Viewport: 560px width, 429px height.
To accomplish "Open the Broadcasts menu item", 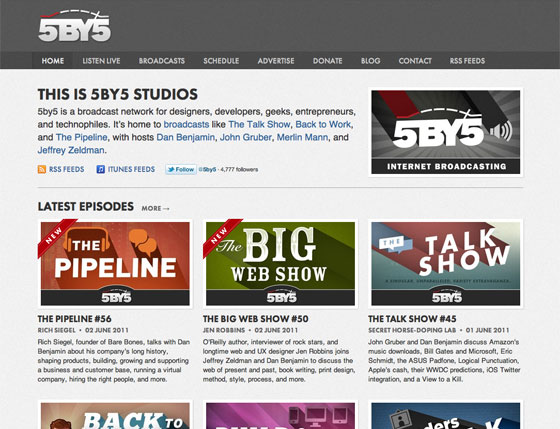I will pyautogui.click(x=162, y=61).
